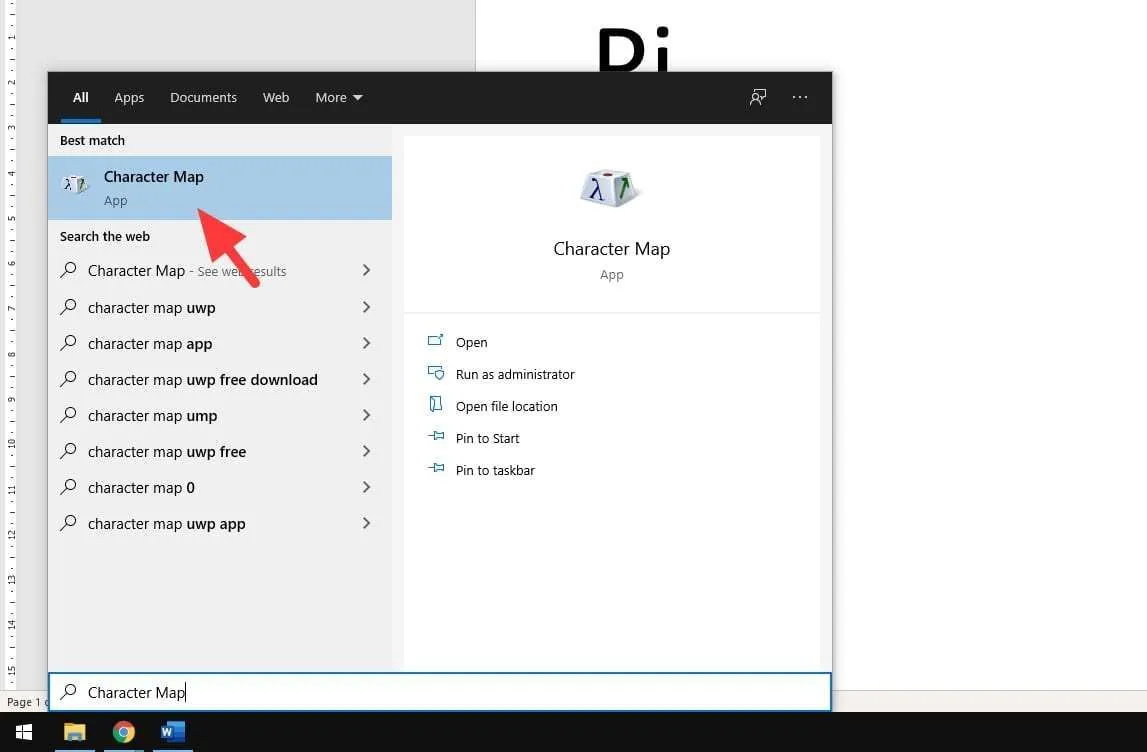This screenshot has width=1147, height=752.
Task: Choose Run as administrator
Action: click(515, 375)
